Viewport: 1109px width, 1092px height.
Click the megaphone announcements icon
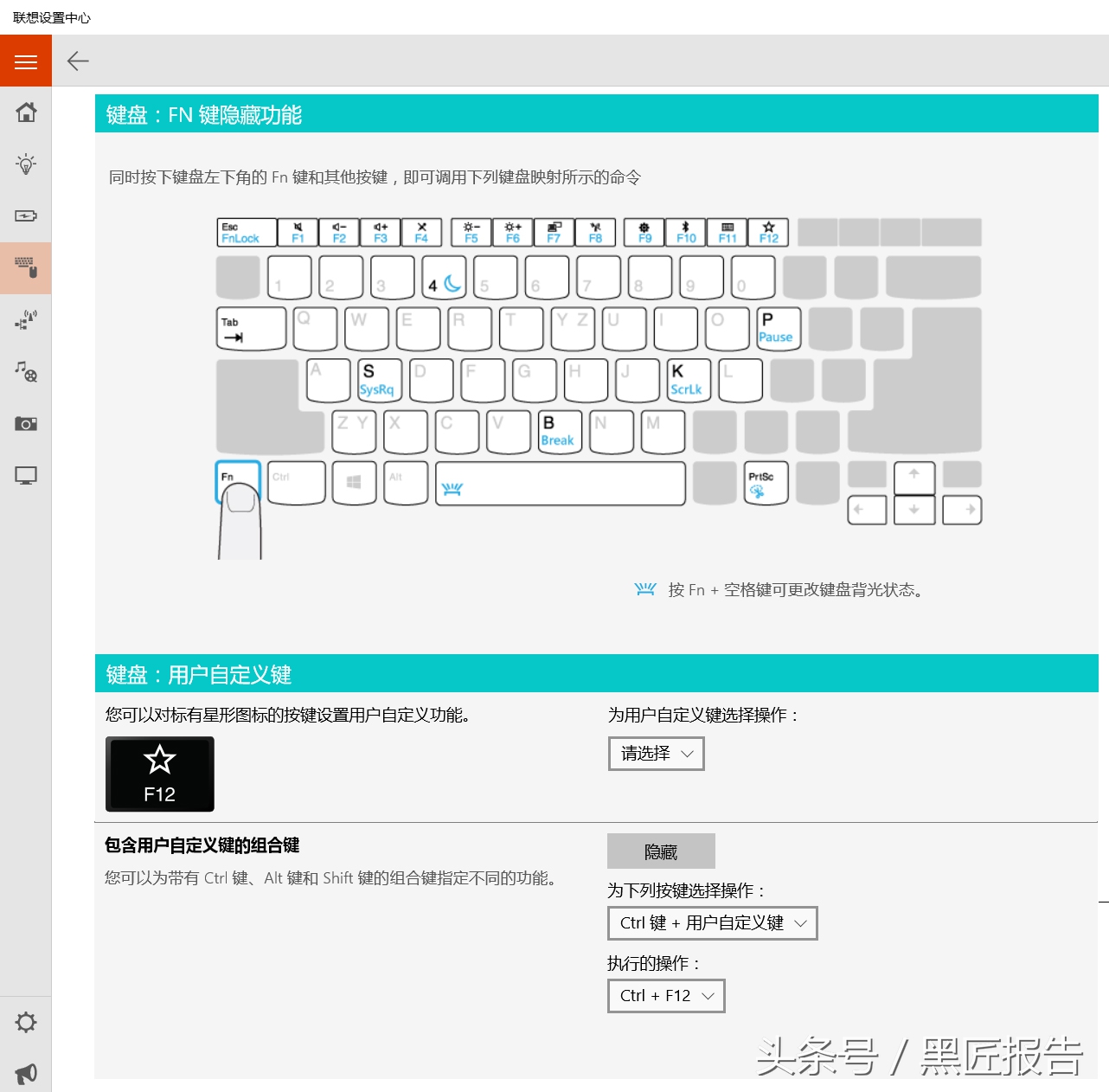26,1073
